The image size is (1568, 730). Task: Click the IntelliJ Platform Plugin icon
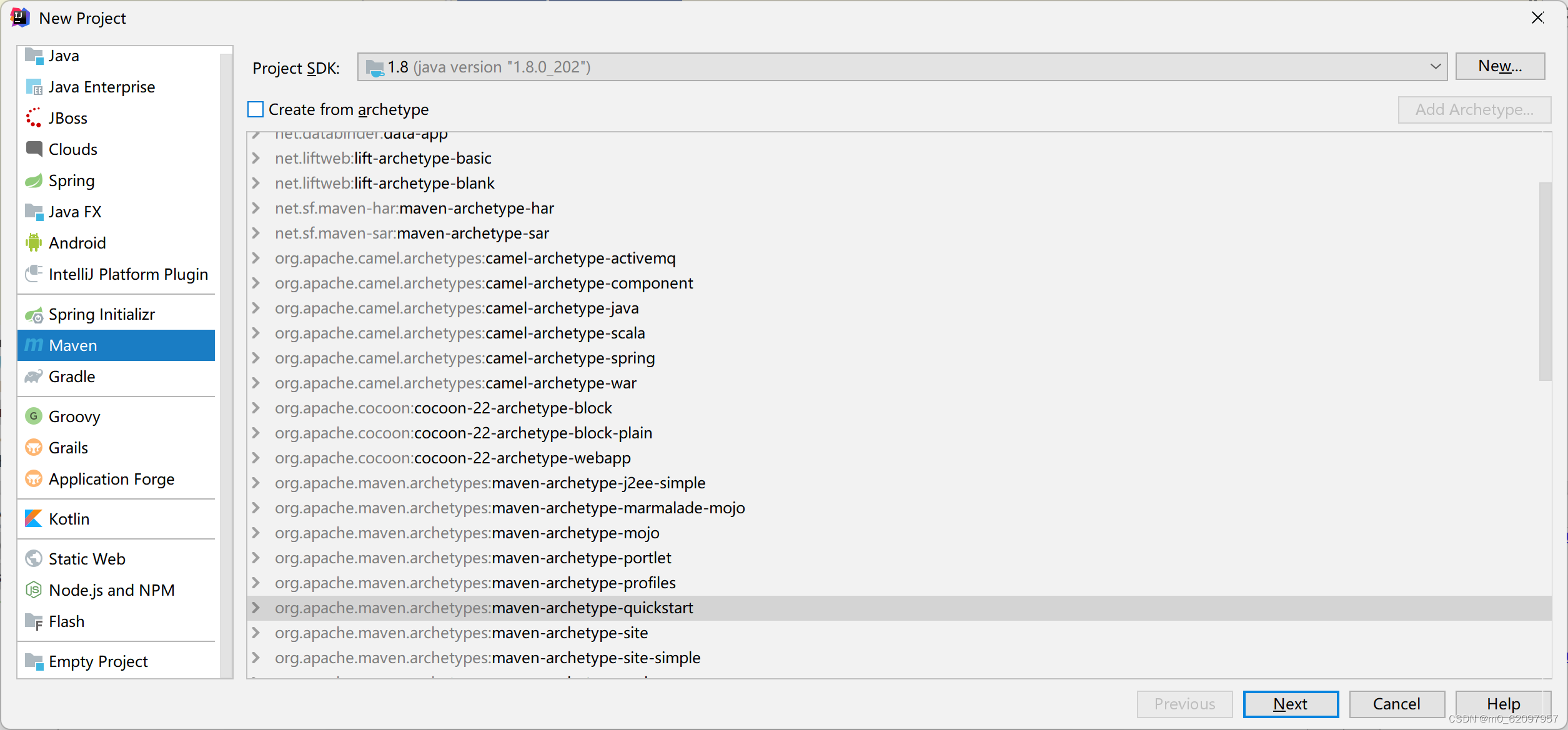click(34, 274)
